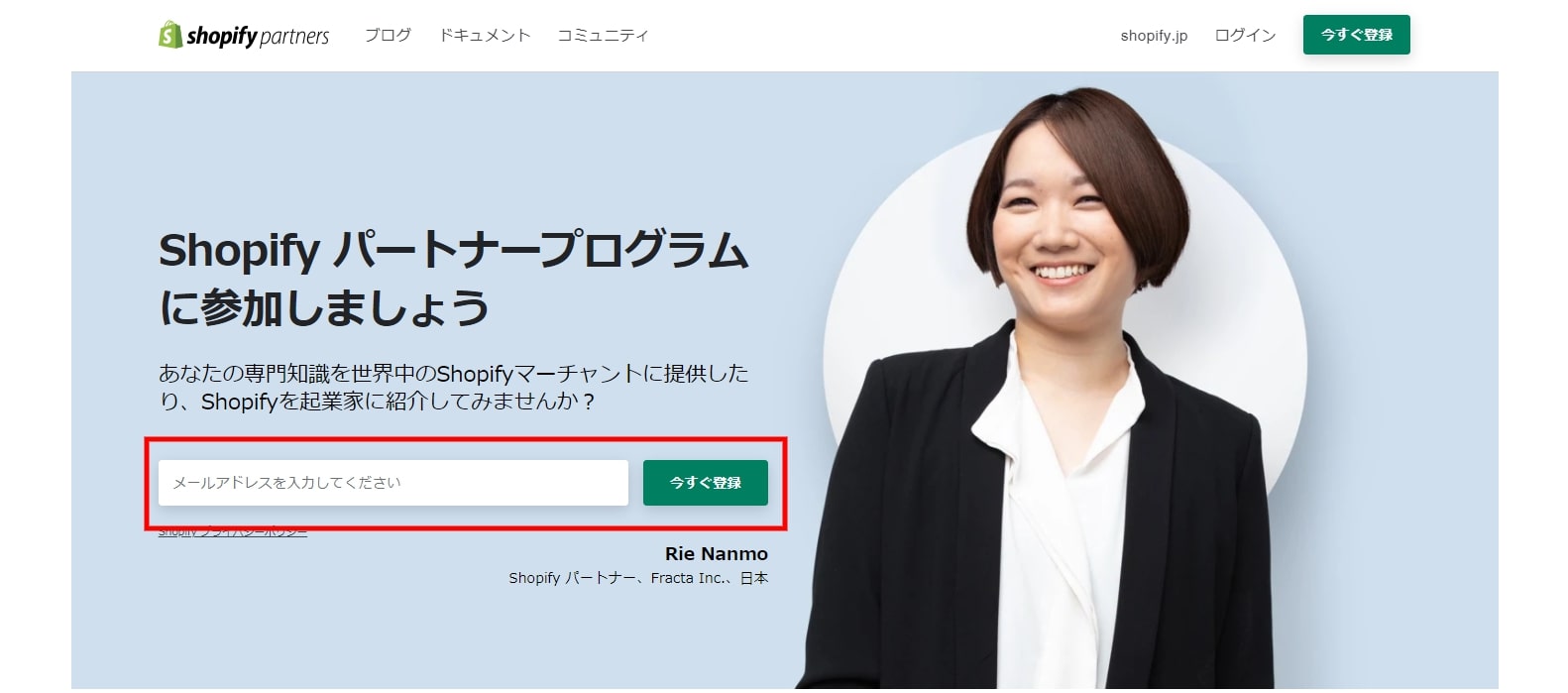Click the subtitle line starting with あなたの専門知識
The height and width of the screenshot is (693, 1568).
453,374
